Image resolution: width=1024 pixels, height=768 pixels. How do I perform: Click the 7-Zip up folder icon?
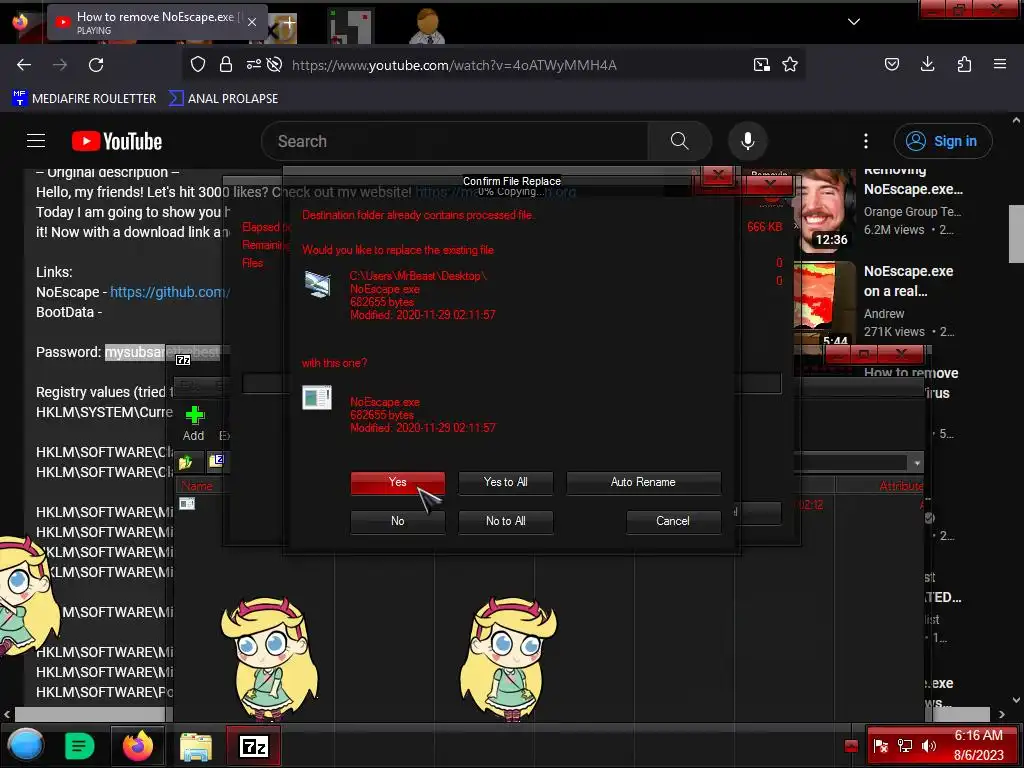point(186,462)
